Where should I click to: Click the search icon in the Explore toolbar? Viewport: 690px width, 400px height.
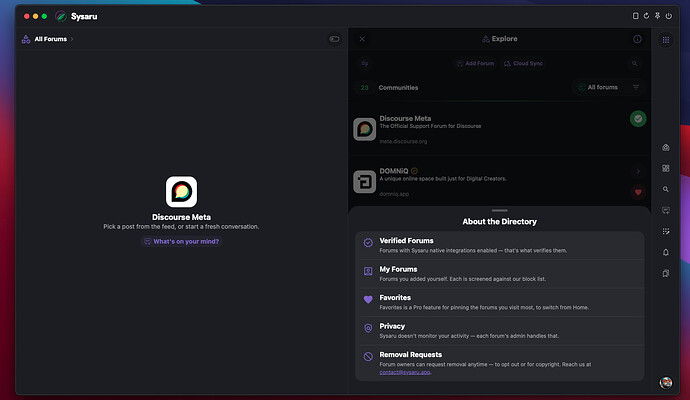coord(635,63)
